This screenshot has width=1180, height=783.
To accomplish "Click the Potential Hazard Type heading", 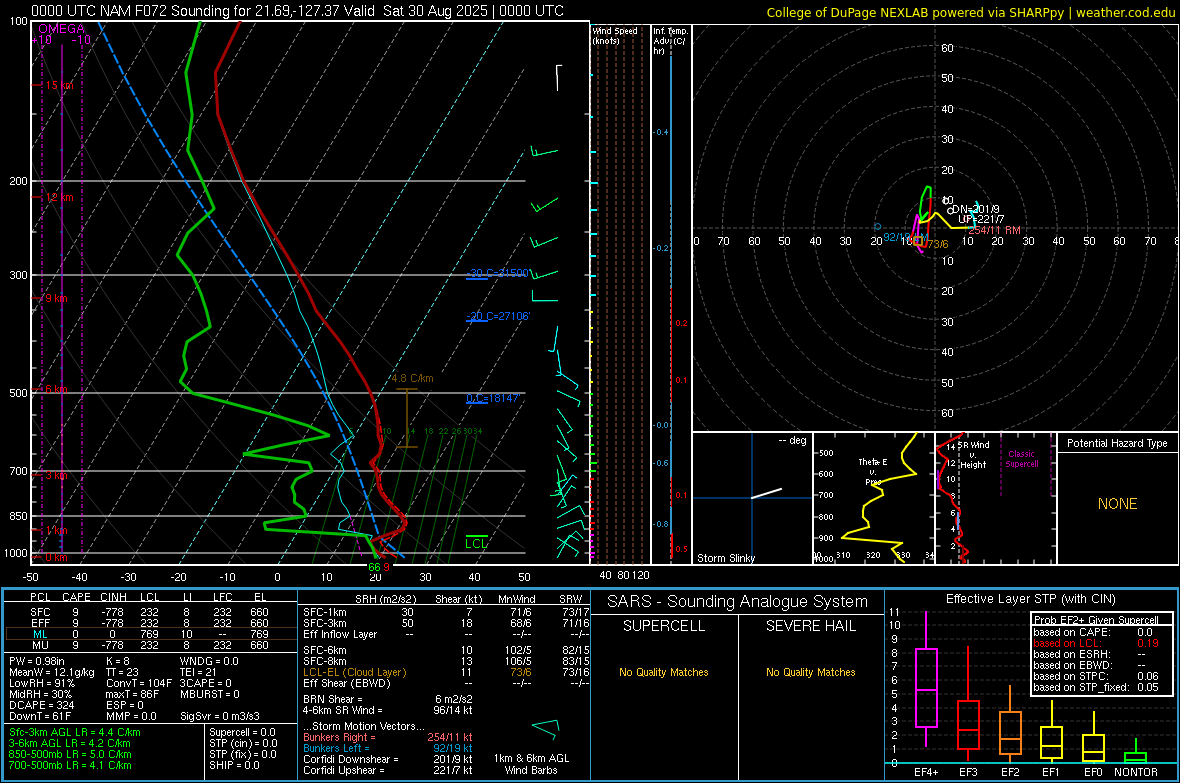I will 1117,443.
